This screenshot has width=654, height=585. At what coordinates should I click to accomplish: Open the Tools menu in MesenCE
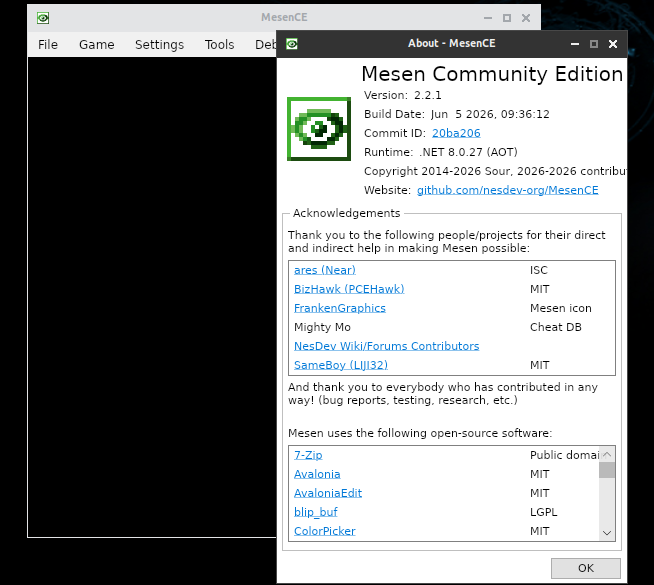pos(219,45)
